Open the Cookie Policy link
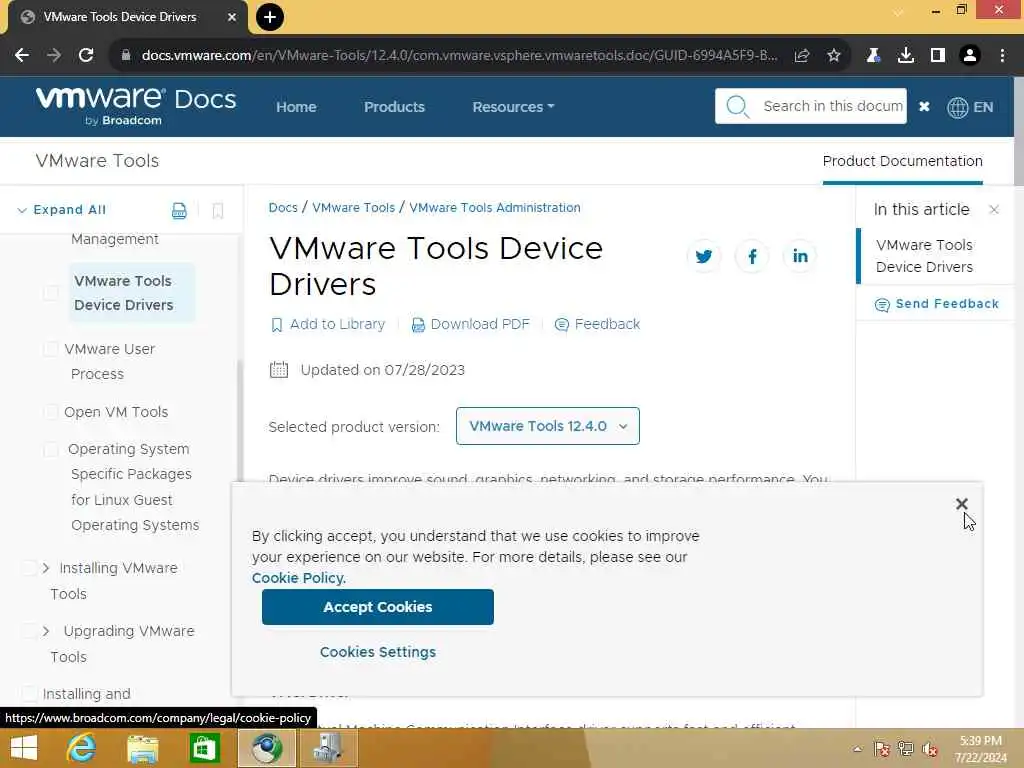 pyautogui.click(x=298, y=578)
